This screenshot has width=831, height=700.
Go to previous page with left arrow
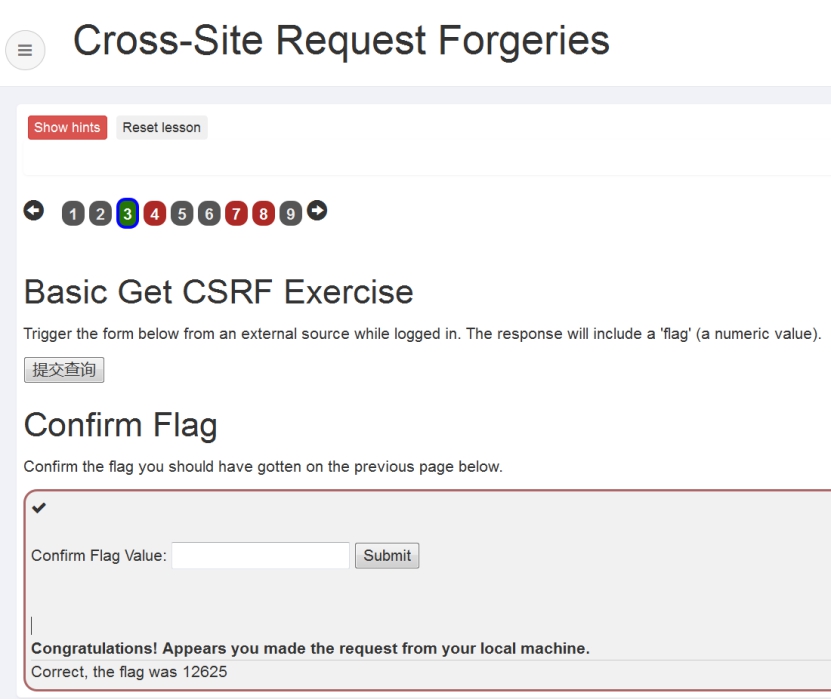(x=34, y=210)
